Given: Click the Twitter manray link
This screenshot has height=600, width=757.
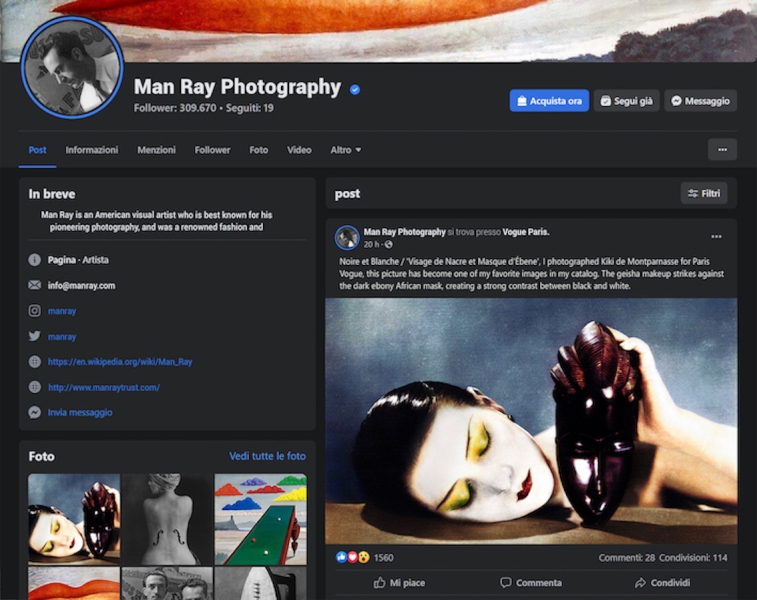Looking at the screenshot, I should pyautogui.click(x=62, y=337).
